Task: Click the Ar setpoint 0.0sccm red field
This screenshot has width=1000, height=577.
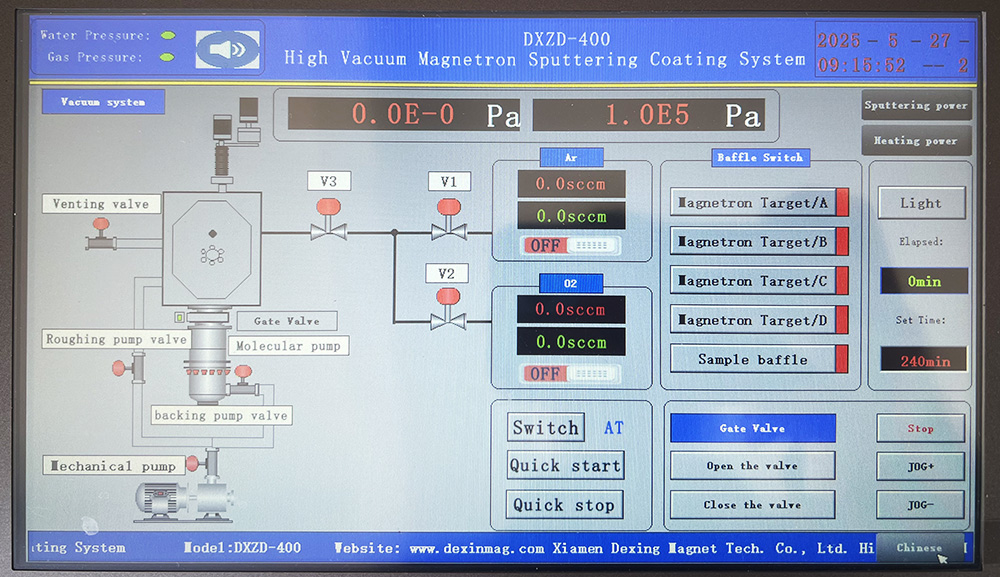Action: tap(571, 184)
